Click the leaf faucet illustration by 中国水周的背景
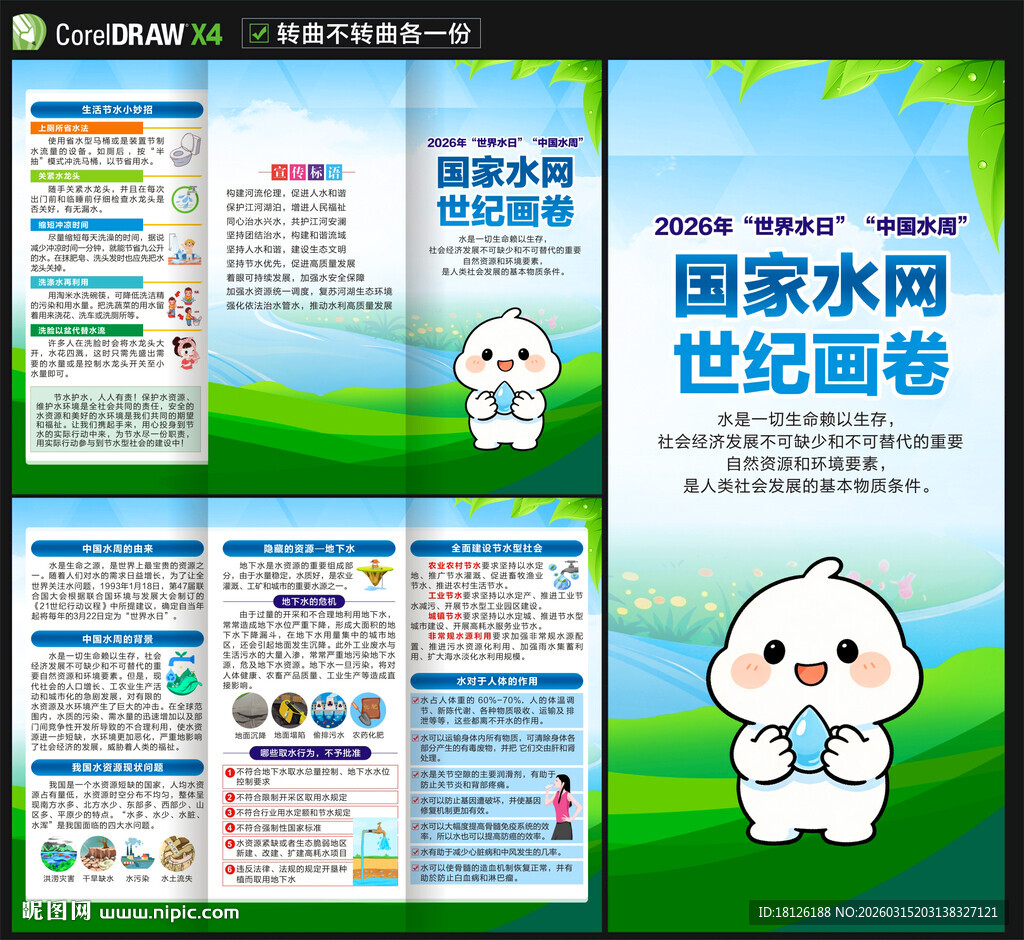 point(184,673)
